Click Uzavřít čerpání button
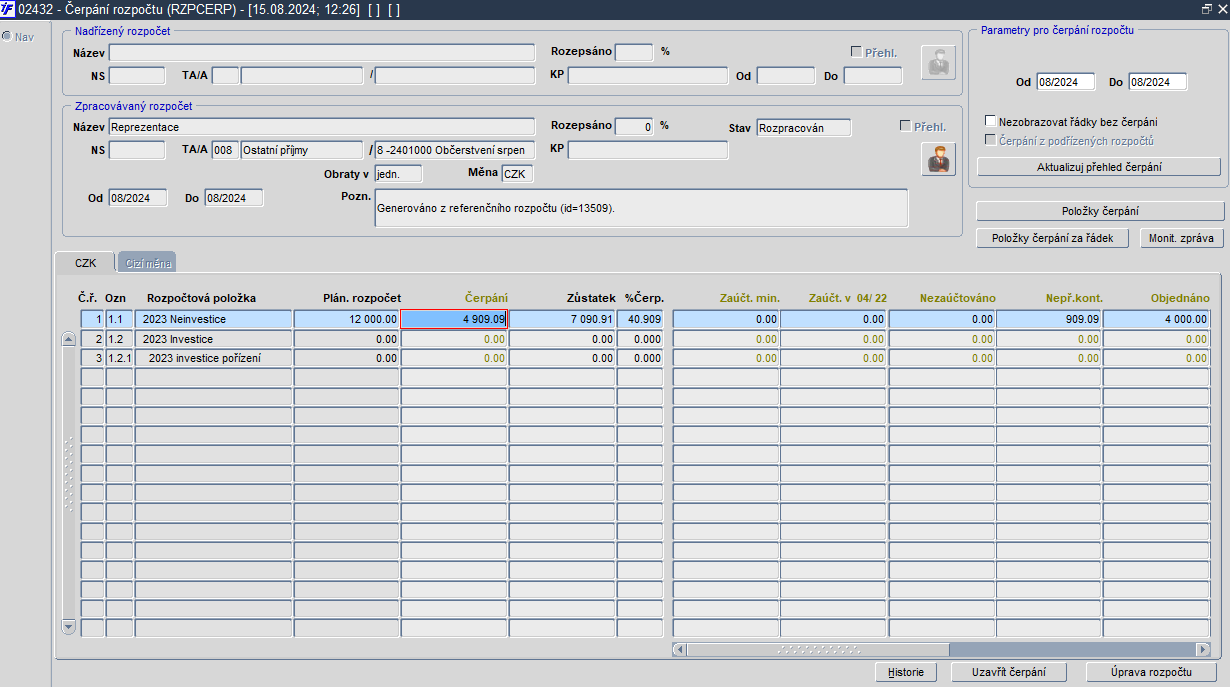The image size is (1230, 687). tap(1009, 672)
